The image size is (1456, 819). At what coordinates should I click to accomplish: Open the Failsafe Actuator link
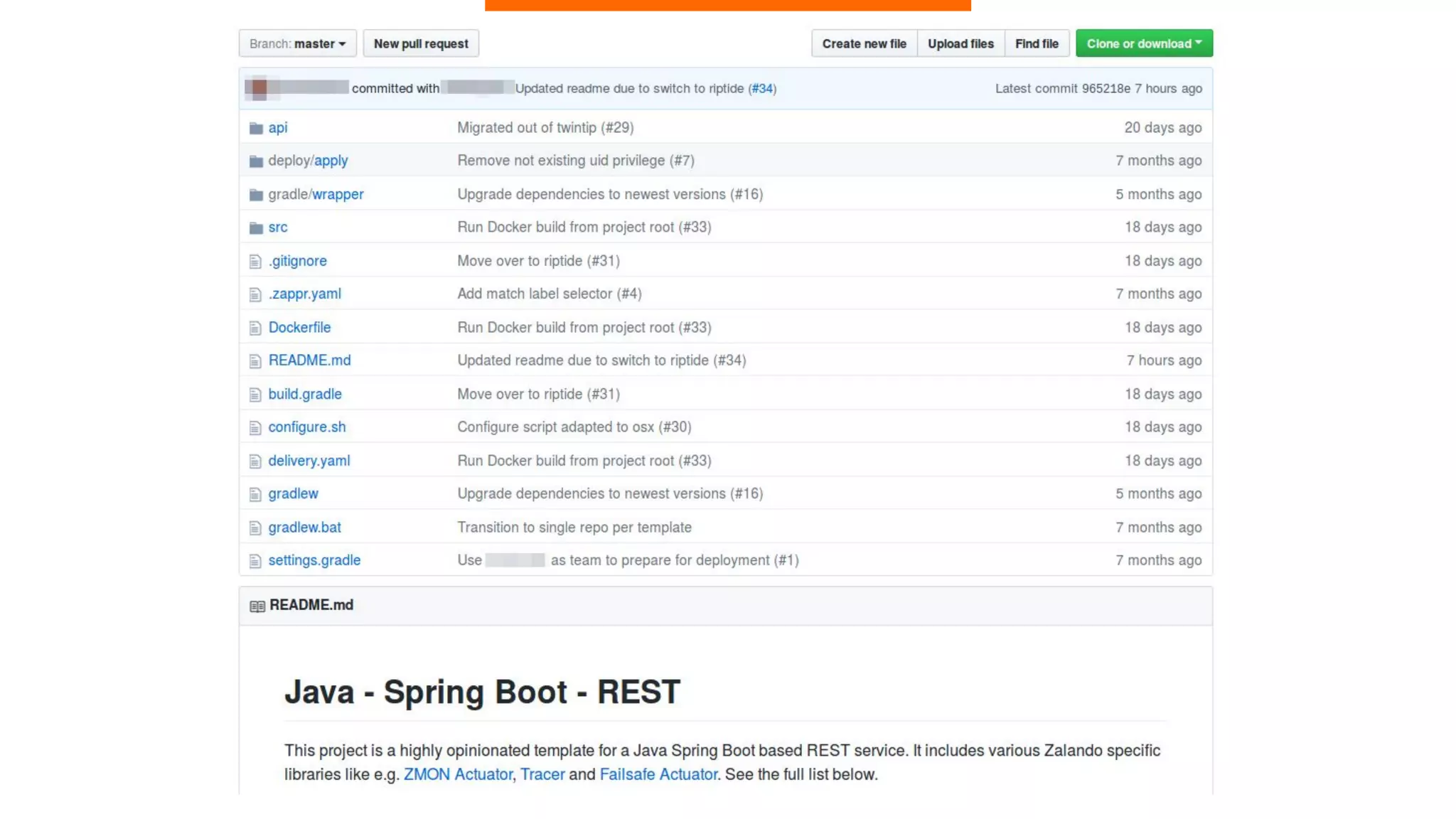658,774
